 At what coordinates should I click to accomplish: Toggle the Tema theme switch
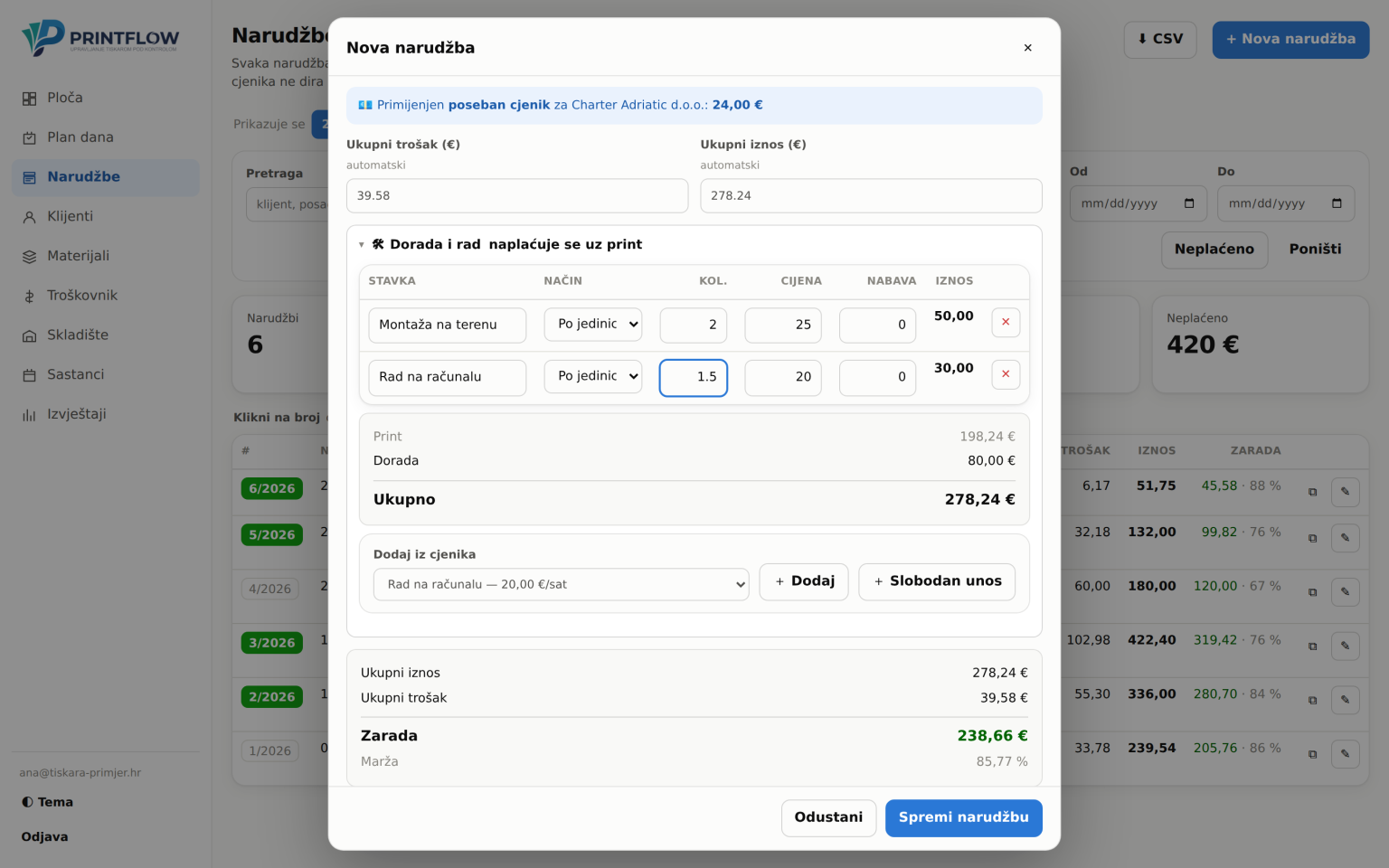click(x=47, y=802)
